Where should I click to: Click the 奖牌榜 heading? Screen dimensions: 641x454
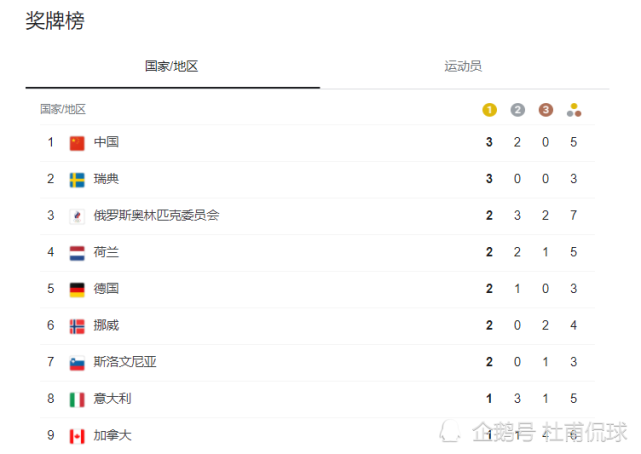click(55, 21)
